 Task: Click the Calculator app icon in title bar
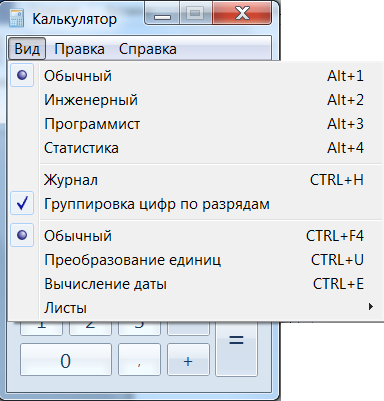pyautogui.click(x=16, y=18)
